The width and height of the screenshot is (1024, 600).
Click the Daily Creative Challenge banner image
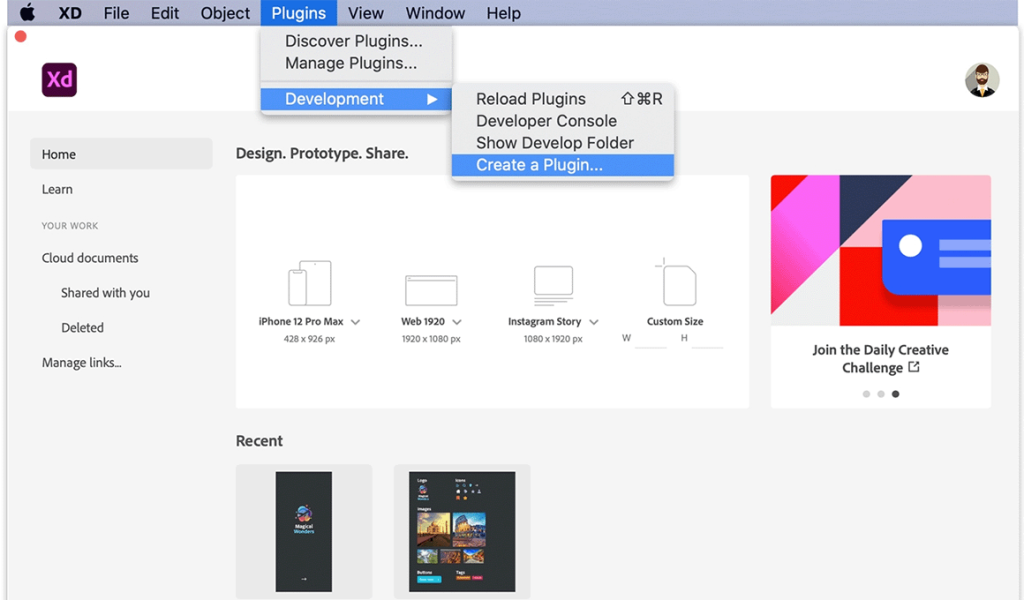(x=880, y=250)
